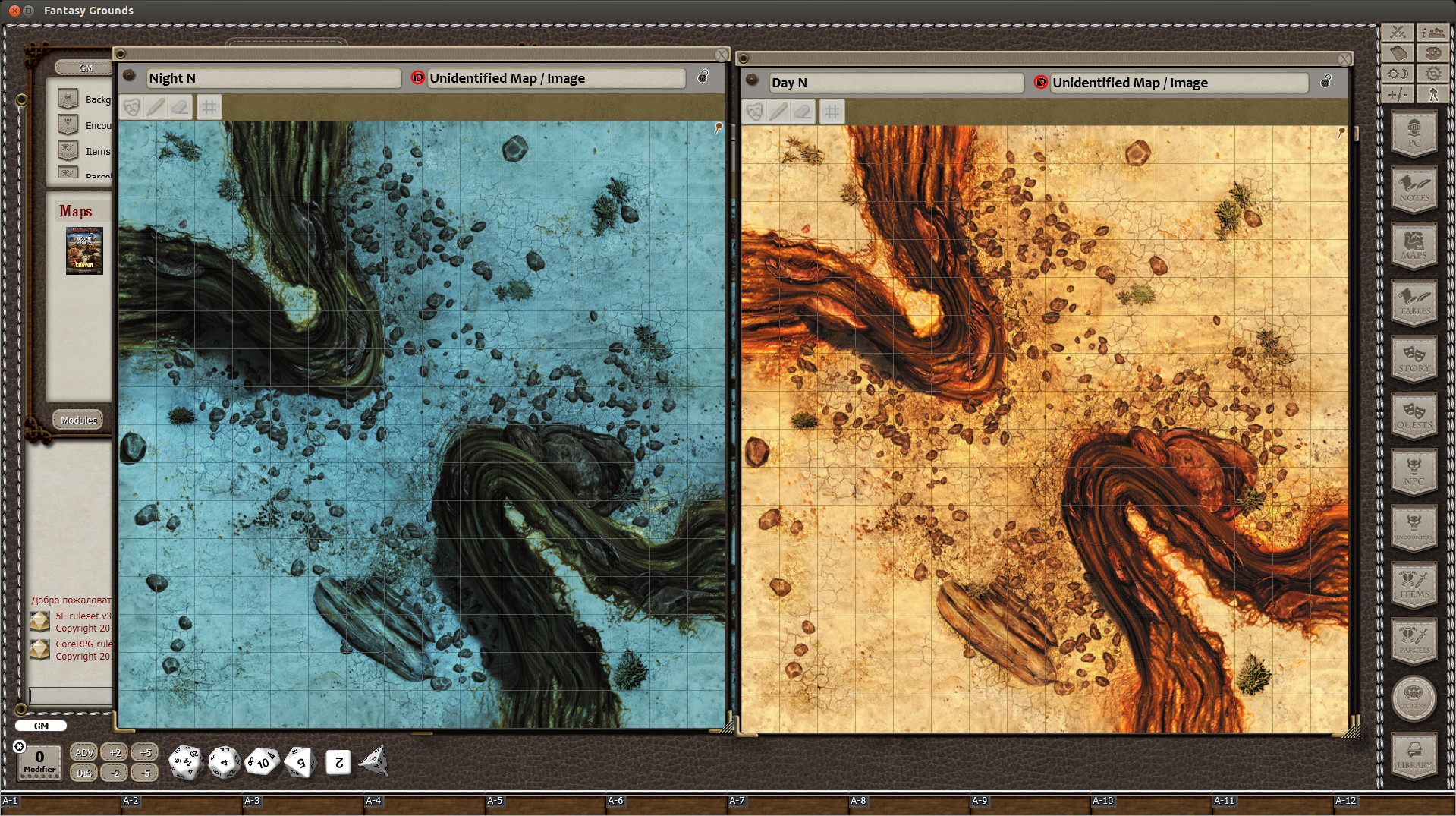
Task: Open the NPC panel from the sidebar
Action: point(1414,474)
